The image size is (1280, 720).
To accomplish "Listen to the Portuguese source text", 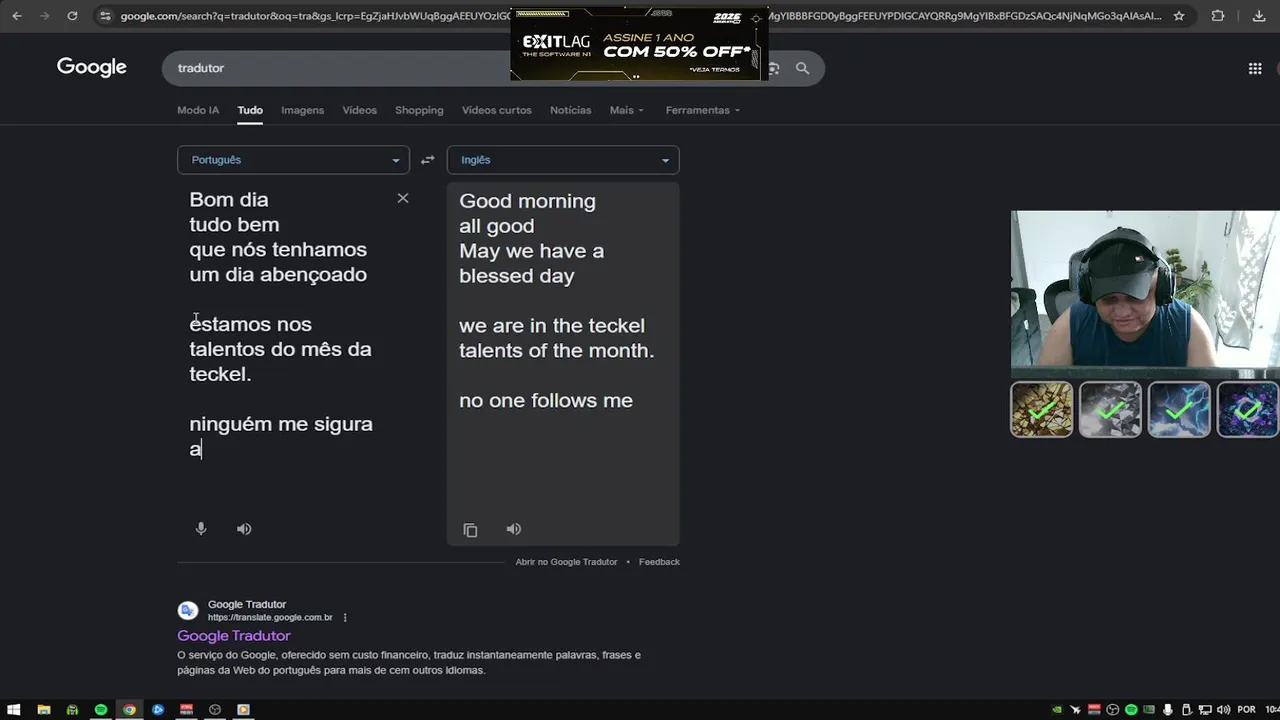I will [244, 529].
